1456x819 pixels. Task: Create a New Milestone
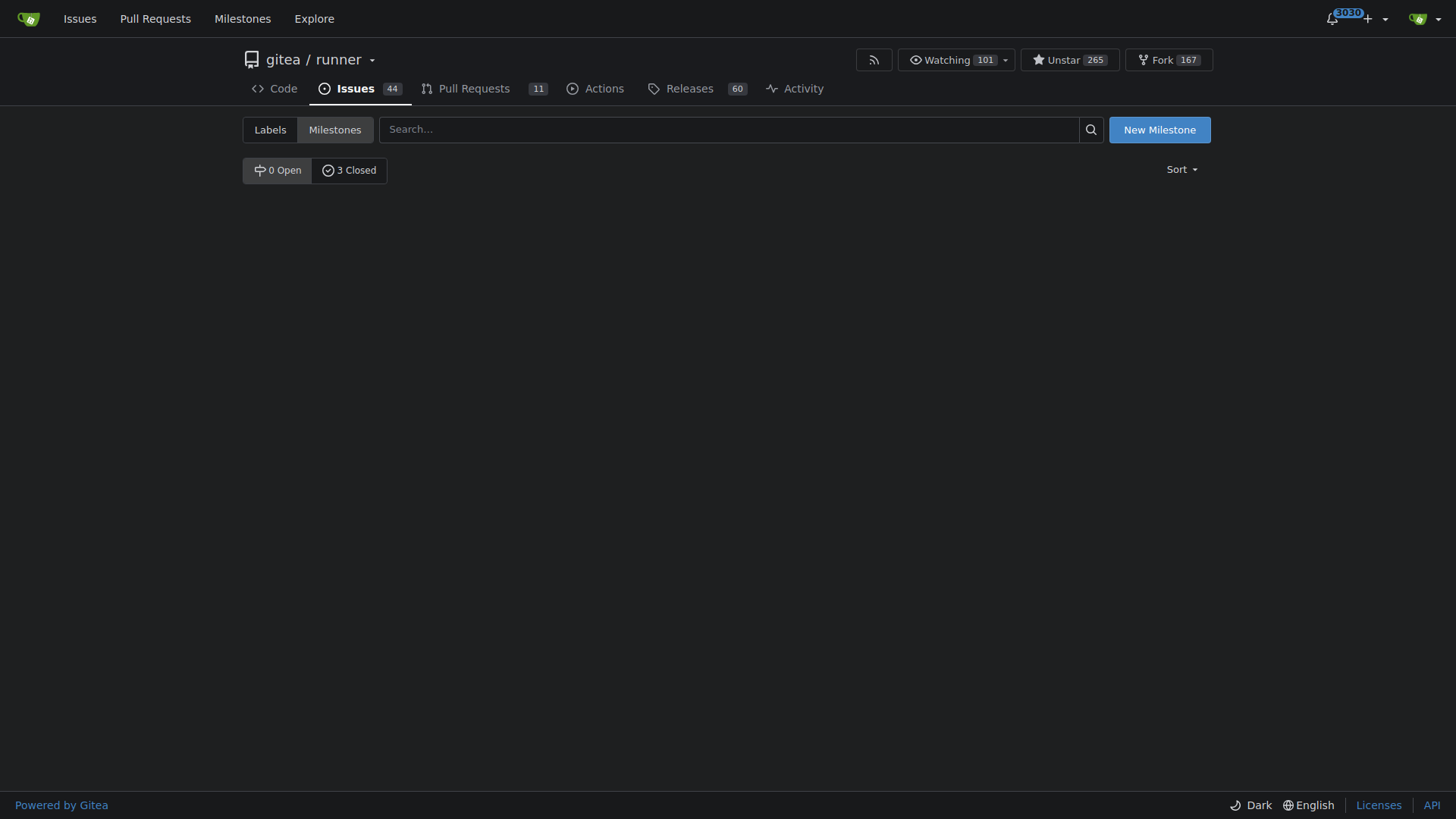(x=1159, y=130)
